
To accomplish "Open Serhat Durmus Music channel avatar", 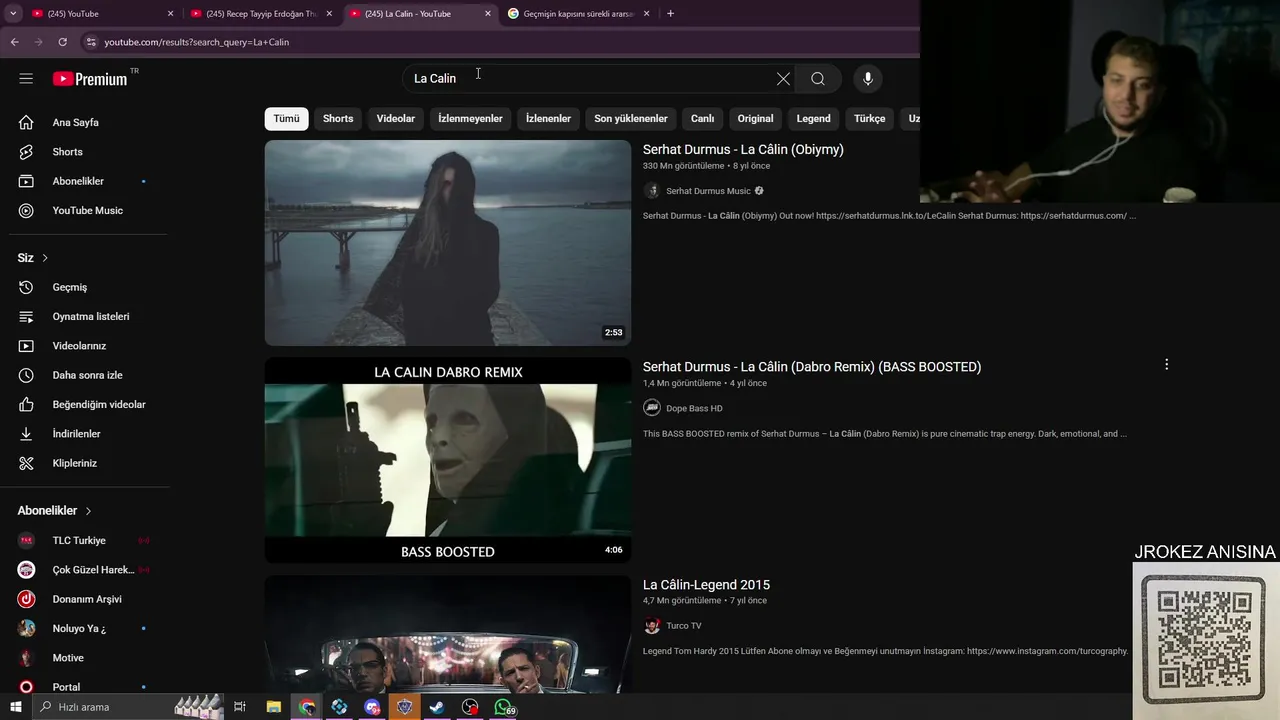I will point(652,191).
